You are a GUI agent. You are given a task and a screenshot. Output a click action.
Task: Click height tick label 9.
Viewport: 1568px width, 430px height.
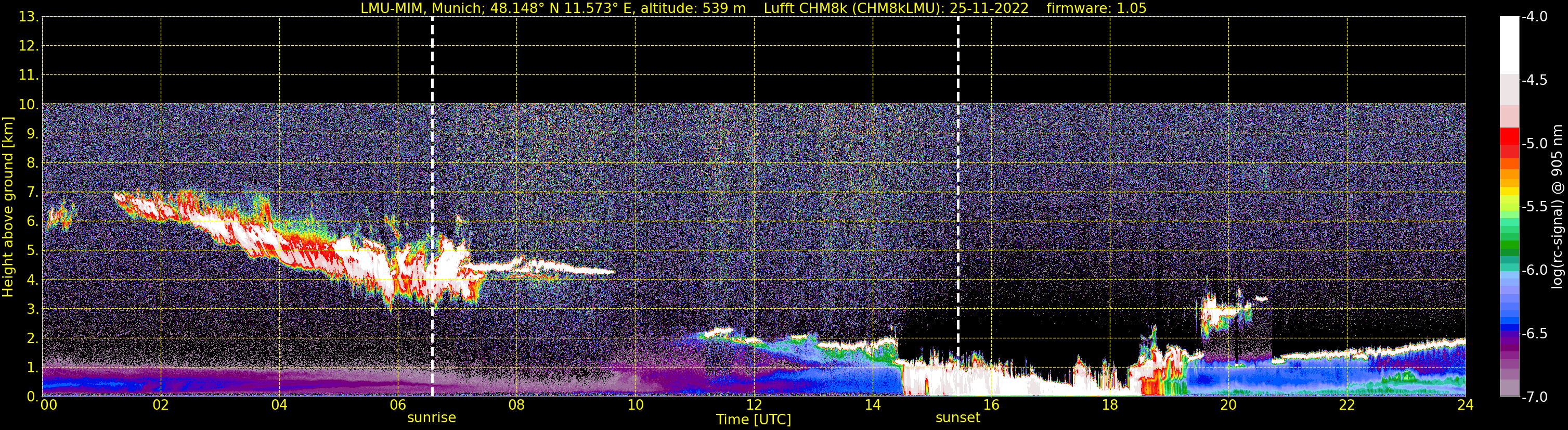32,134
